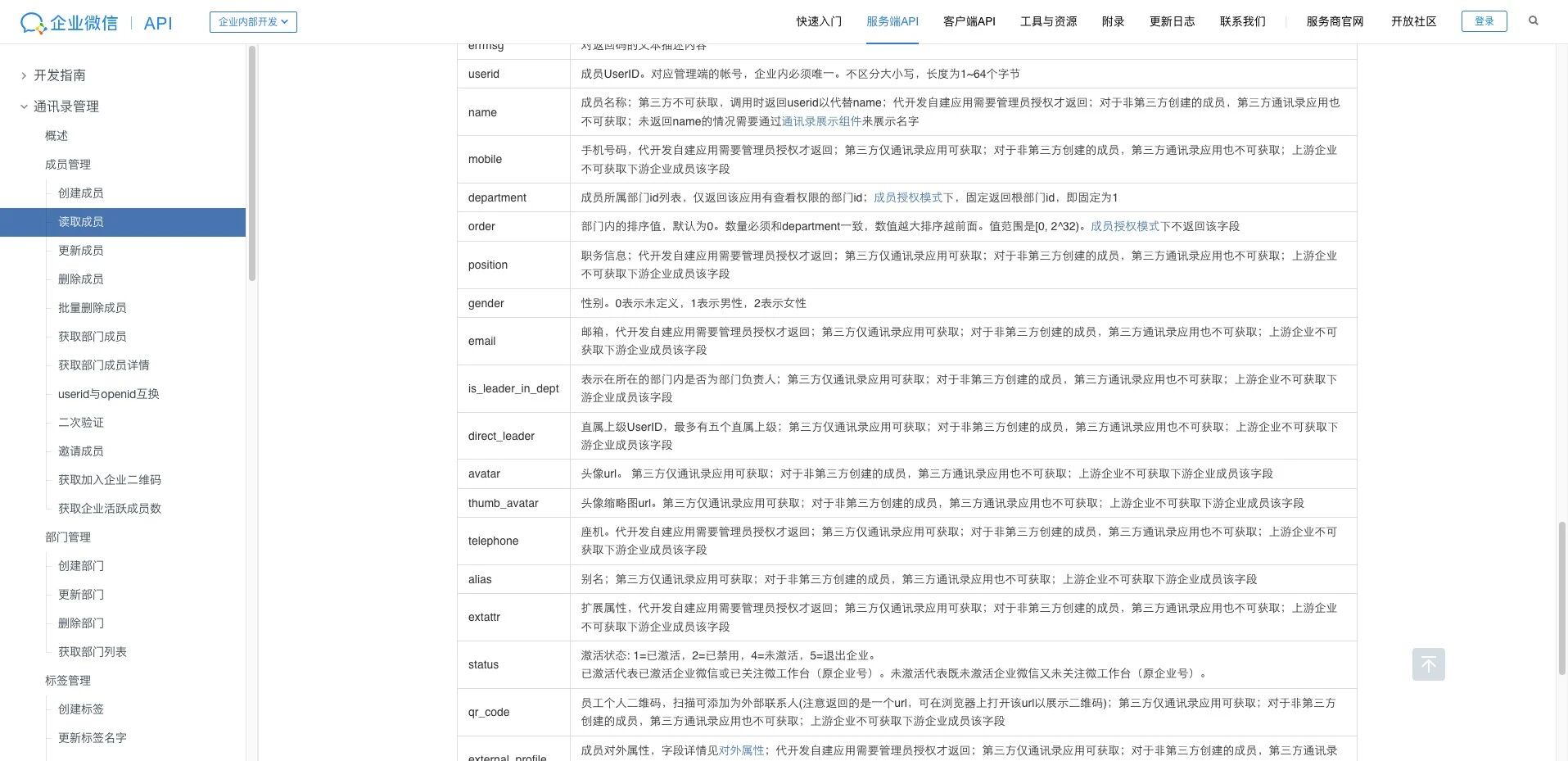Open userid与openid互换 sidebar page
Viewport: 1568px width, 761px height.
point(109,394)
